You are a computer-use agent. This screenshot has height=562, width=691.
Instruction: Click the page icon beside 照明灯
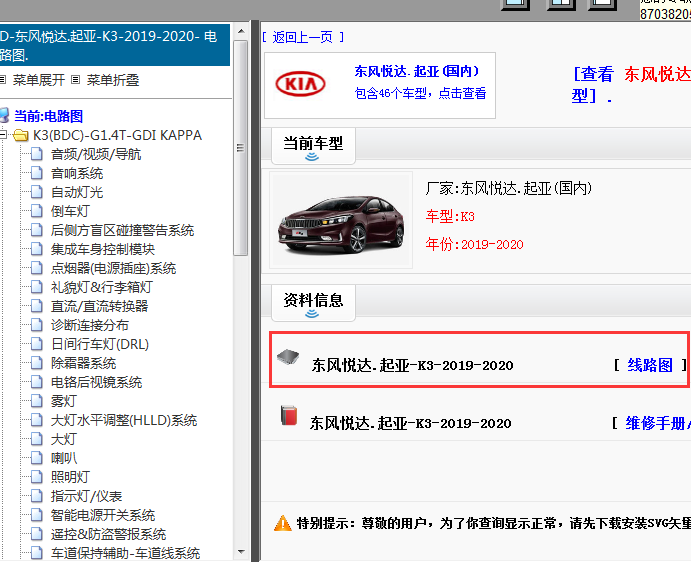[x=37, y=477]
